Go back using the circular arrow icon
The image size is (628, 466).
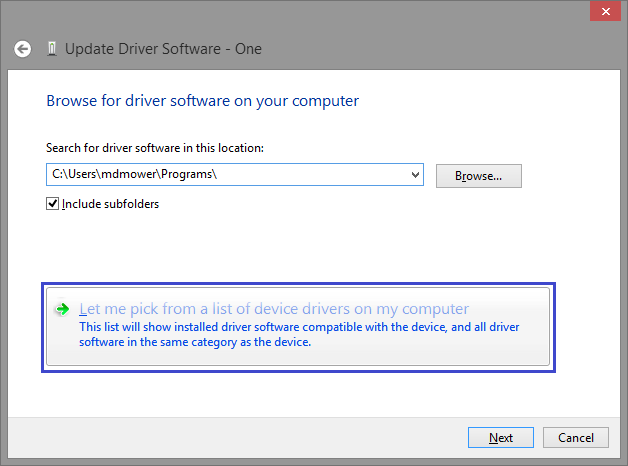click(x=22, y=49)
